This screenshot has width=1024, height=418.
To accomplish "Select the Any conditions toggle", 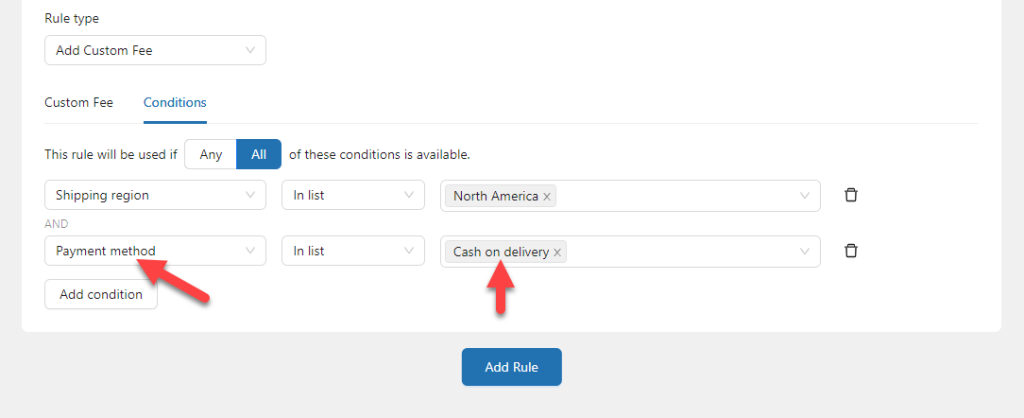I will [210, 154].
